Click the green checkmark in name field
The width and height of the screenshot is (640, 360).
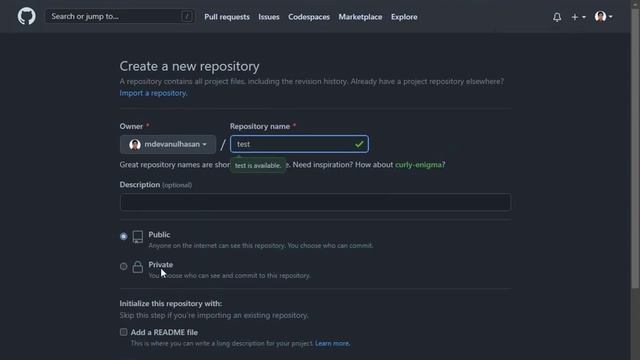(x=359, y=144)
